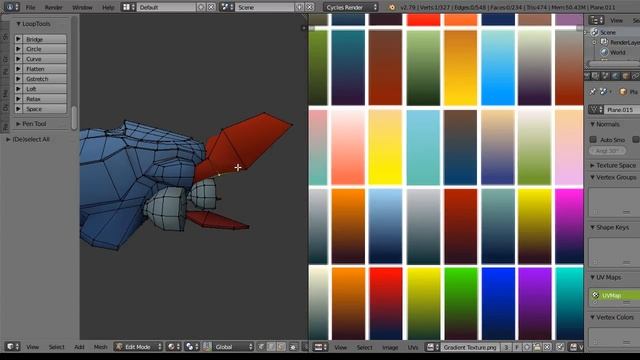Click the Object properties tab icon
Screen dimensions: 640x360
click(x=626, y=76)
